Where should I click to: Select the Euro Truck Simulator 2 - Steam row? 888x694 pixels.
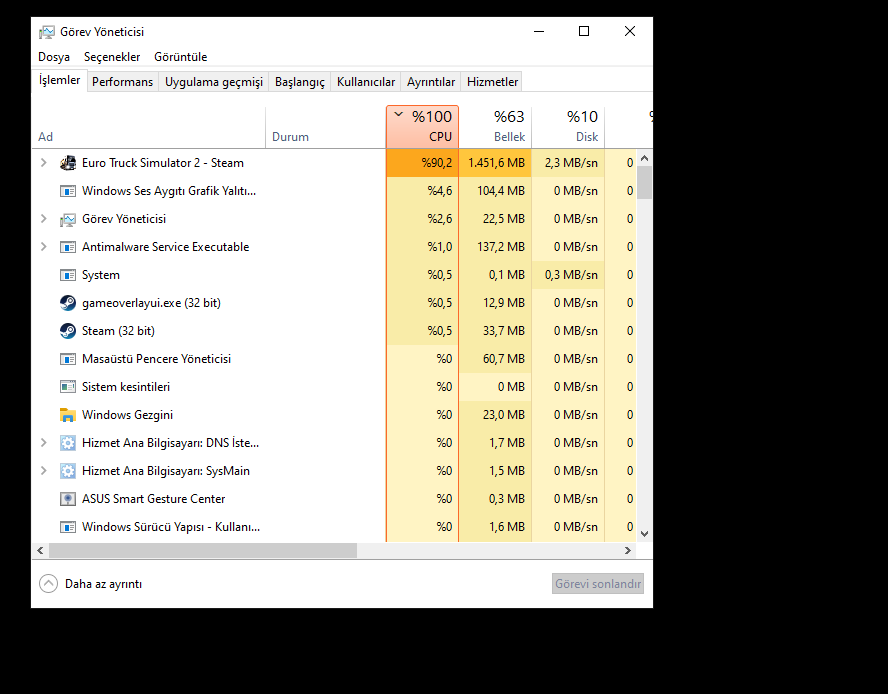[334, 163]
